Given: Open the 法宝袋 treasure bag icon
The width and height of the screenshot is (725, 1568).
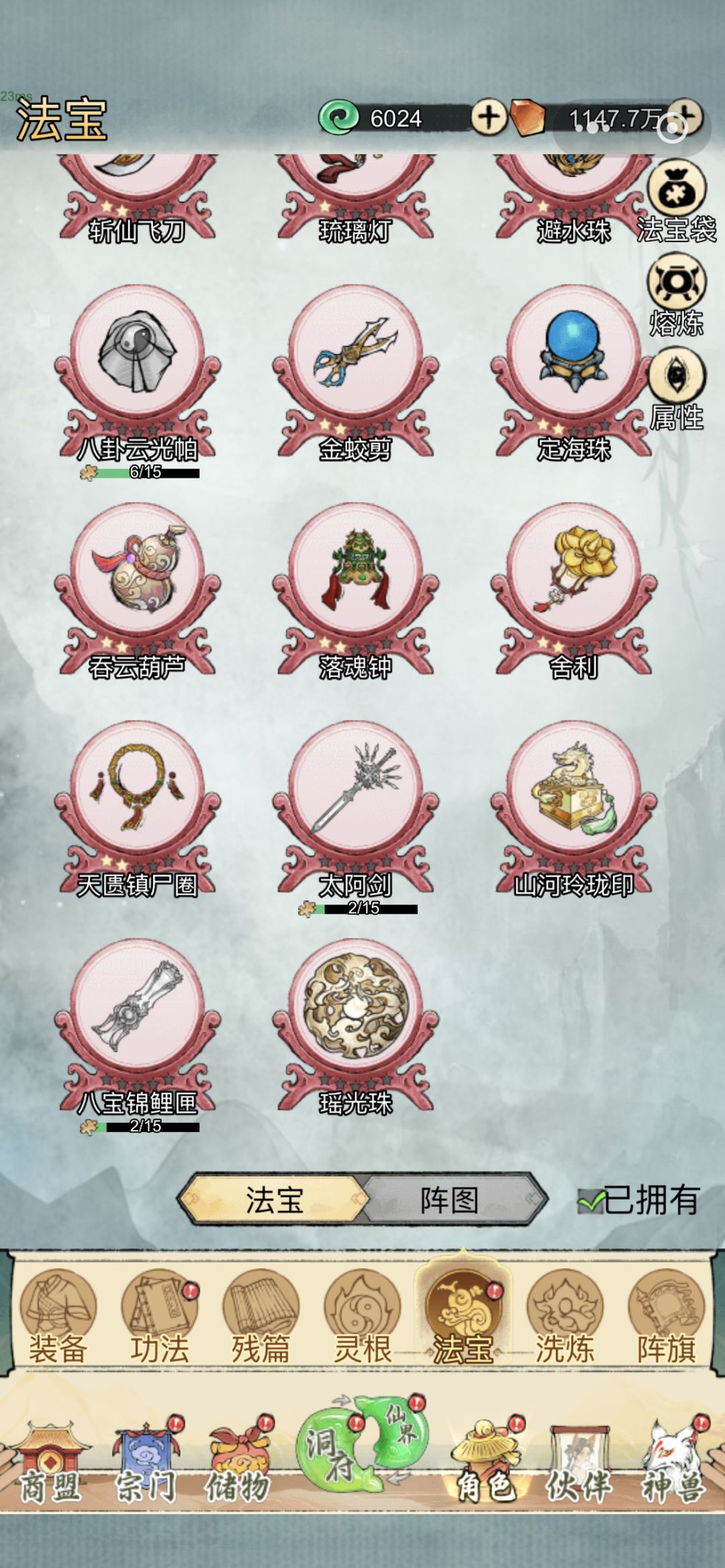Looking at the screenshot, I should (676, 201).
